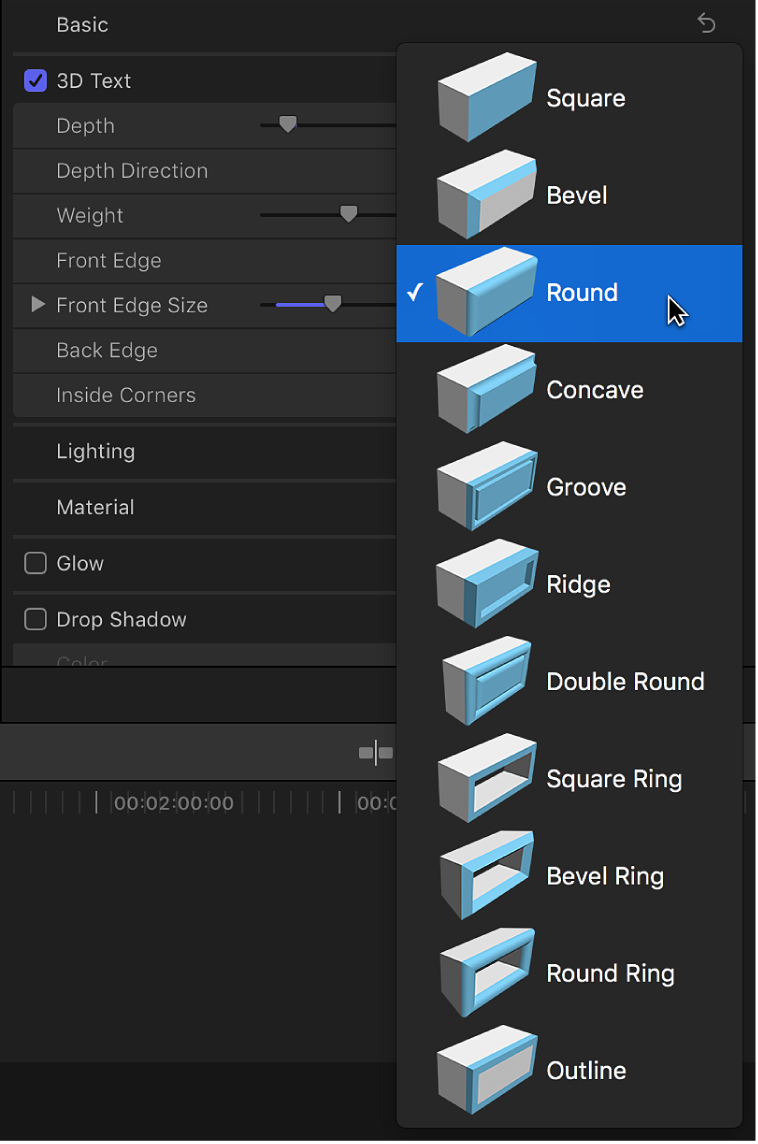Click the Ridge edge shape icon
This screenshot has height=1144, width=758.
click(x=487, y=584)
